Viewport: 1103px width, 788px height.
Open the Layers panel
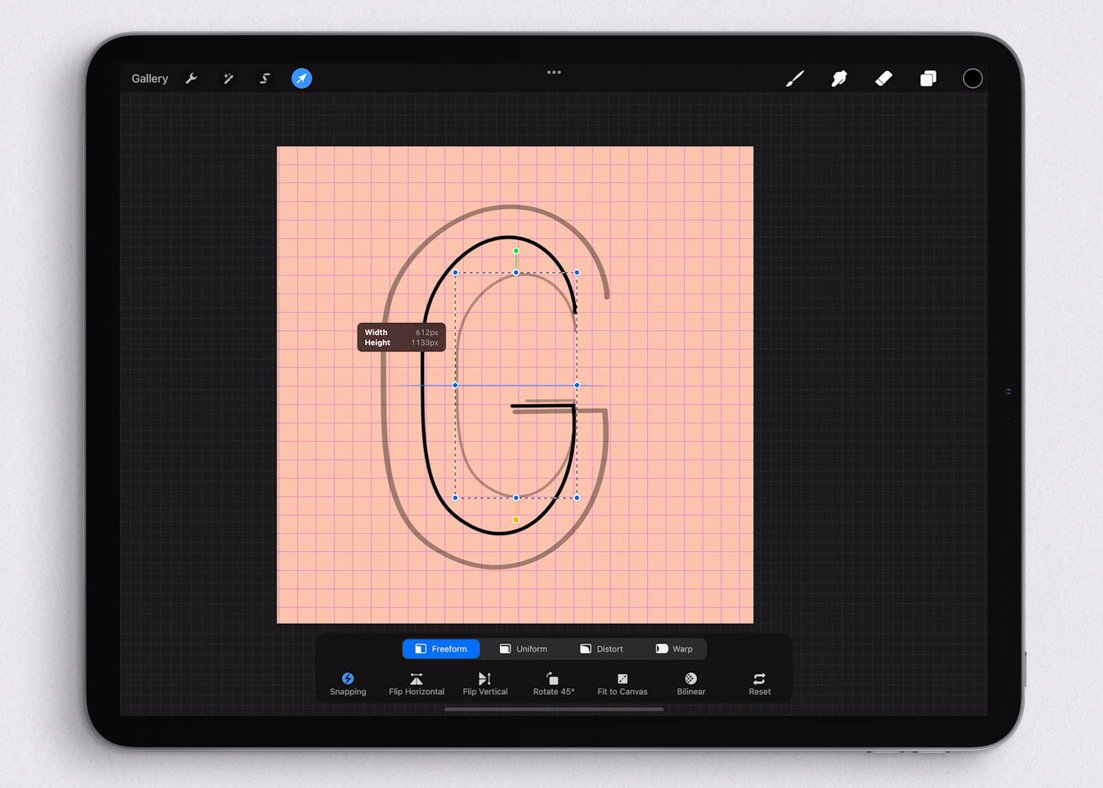point(928,78)
